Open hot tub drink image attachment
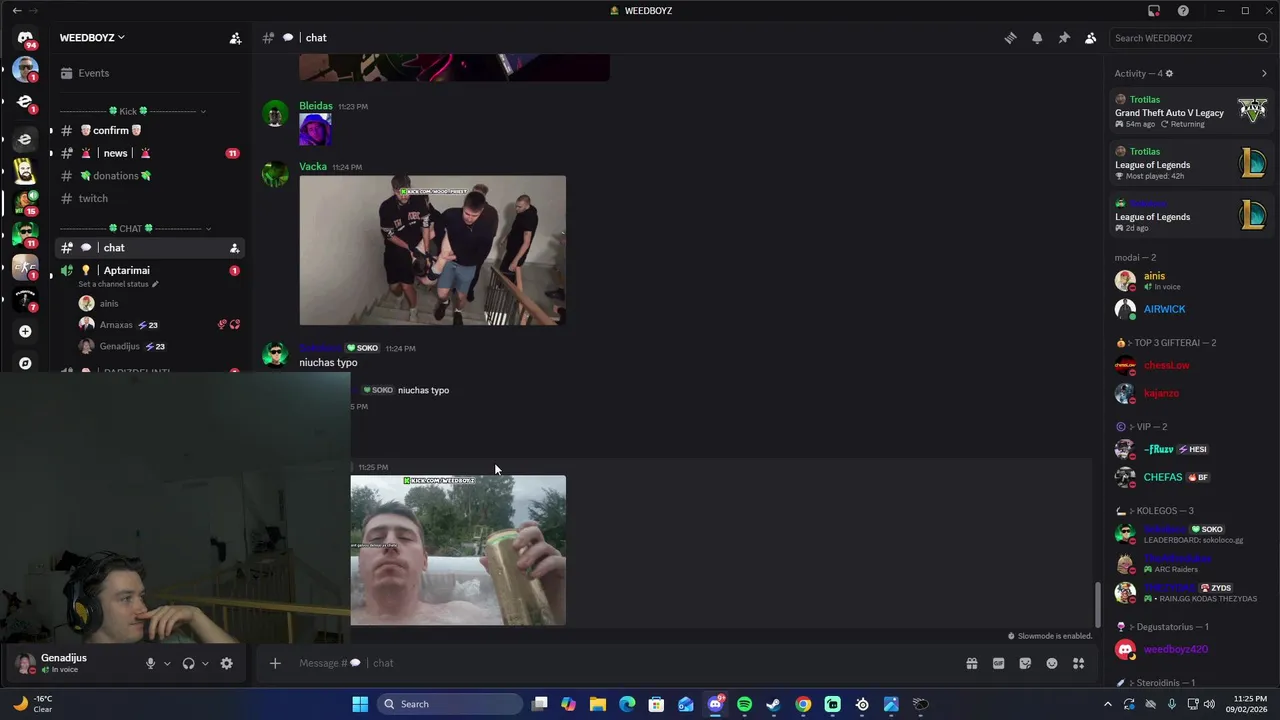 458,550
